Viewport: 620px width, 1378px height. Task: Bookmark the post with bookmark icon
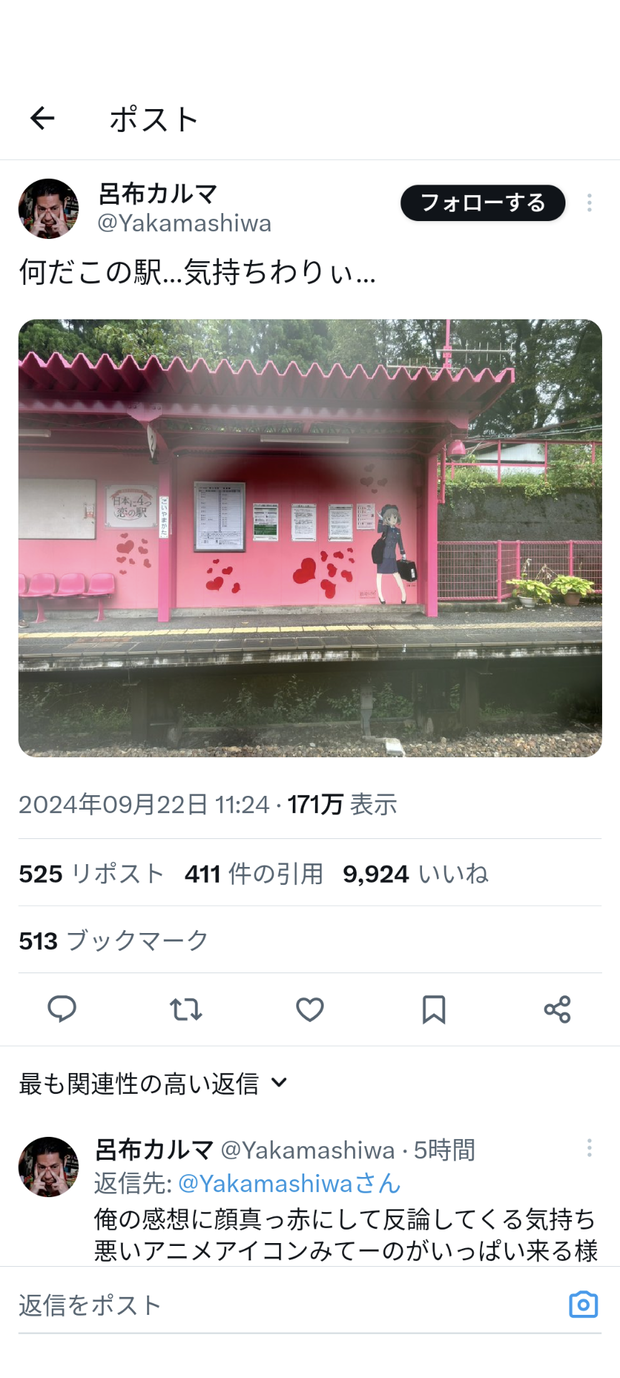pos(434,1009)
